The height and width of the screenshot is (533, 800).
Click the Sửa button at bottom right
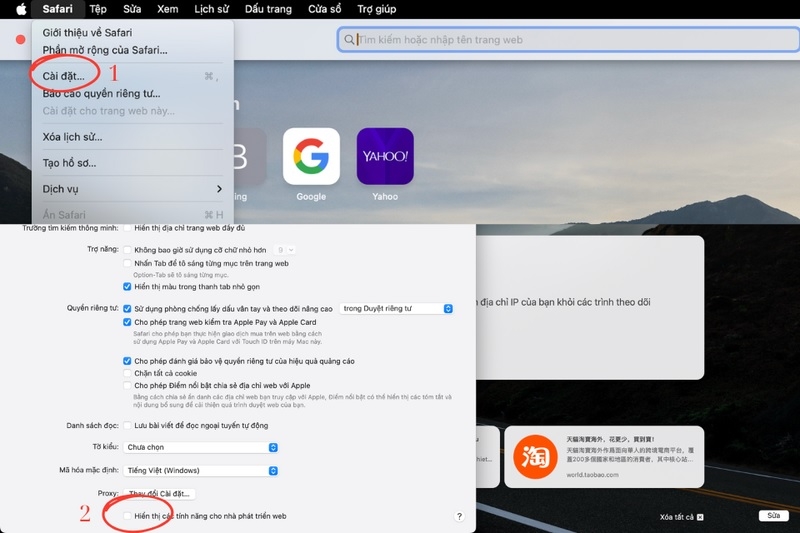[x=773, y=516]
